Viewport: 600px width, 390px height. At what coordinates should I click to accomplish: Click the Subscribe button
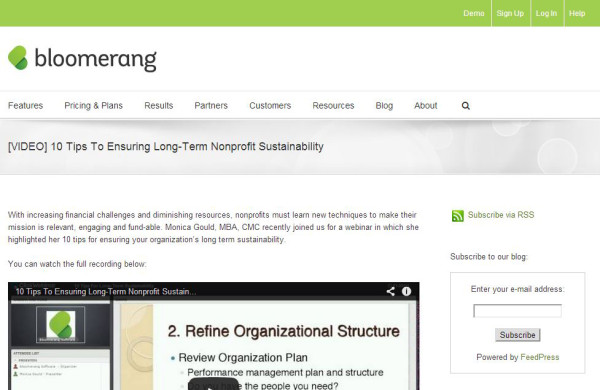tap(517, 335)
